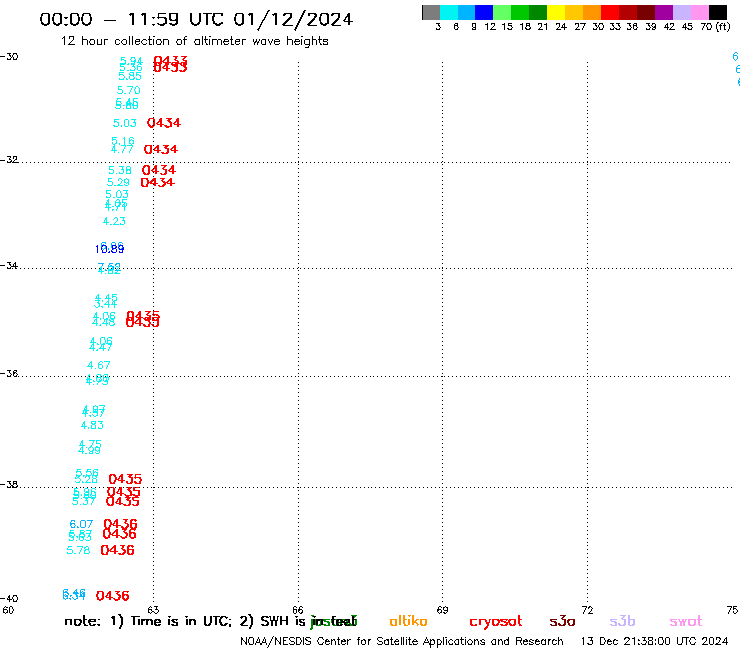Viewport: 740px width, 650px height.
Task: Click the 's3a' satellite legend label
Action: pos(562,621)
